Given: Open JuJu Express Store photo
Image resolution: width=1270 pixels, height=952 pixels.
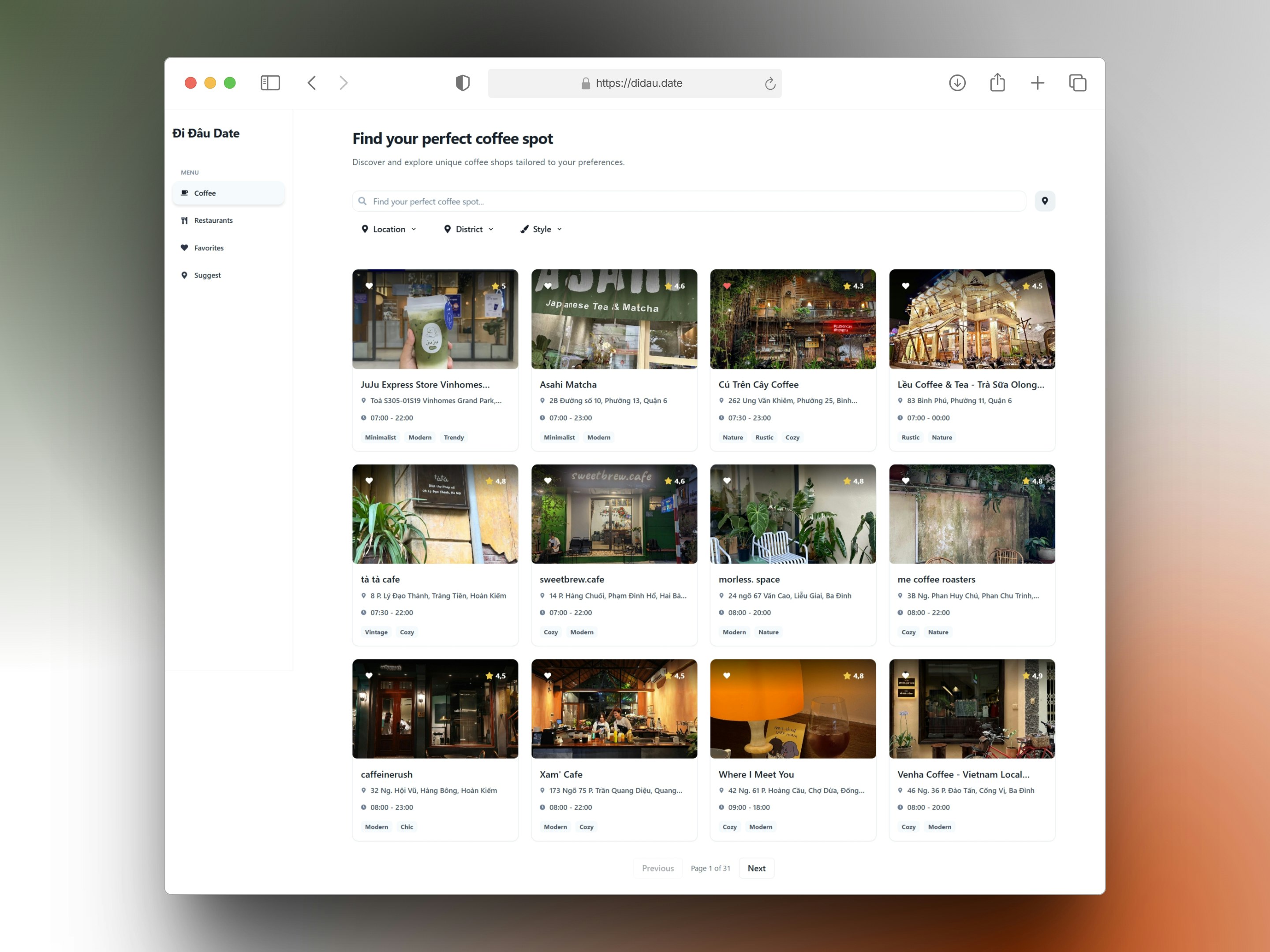Looking at the screenshot, I should click(435, 319).
